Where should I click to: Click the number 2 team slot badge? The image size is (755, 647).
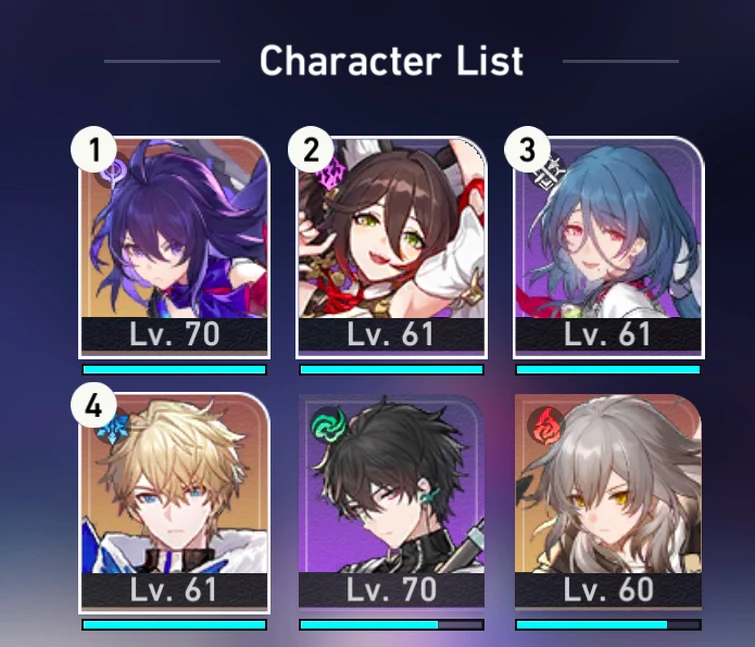click(x=311, y=150)
